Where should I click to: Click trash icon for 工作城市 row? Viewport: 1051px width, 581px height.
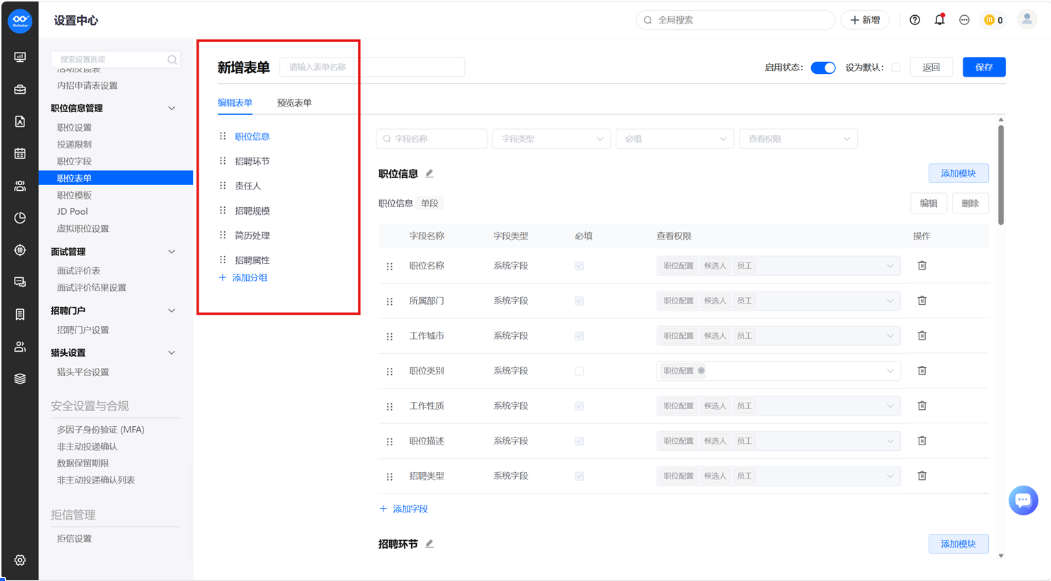tap(922, 336)
